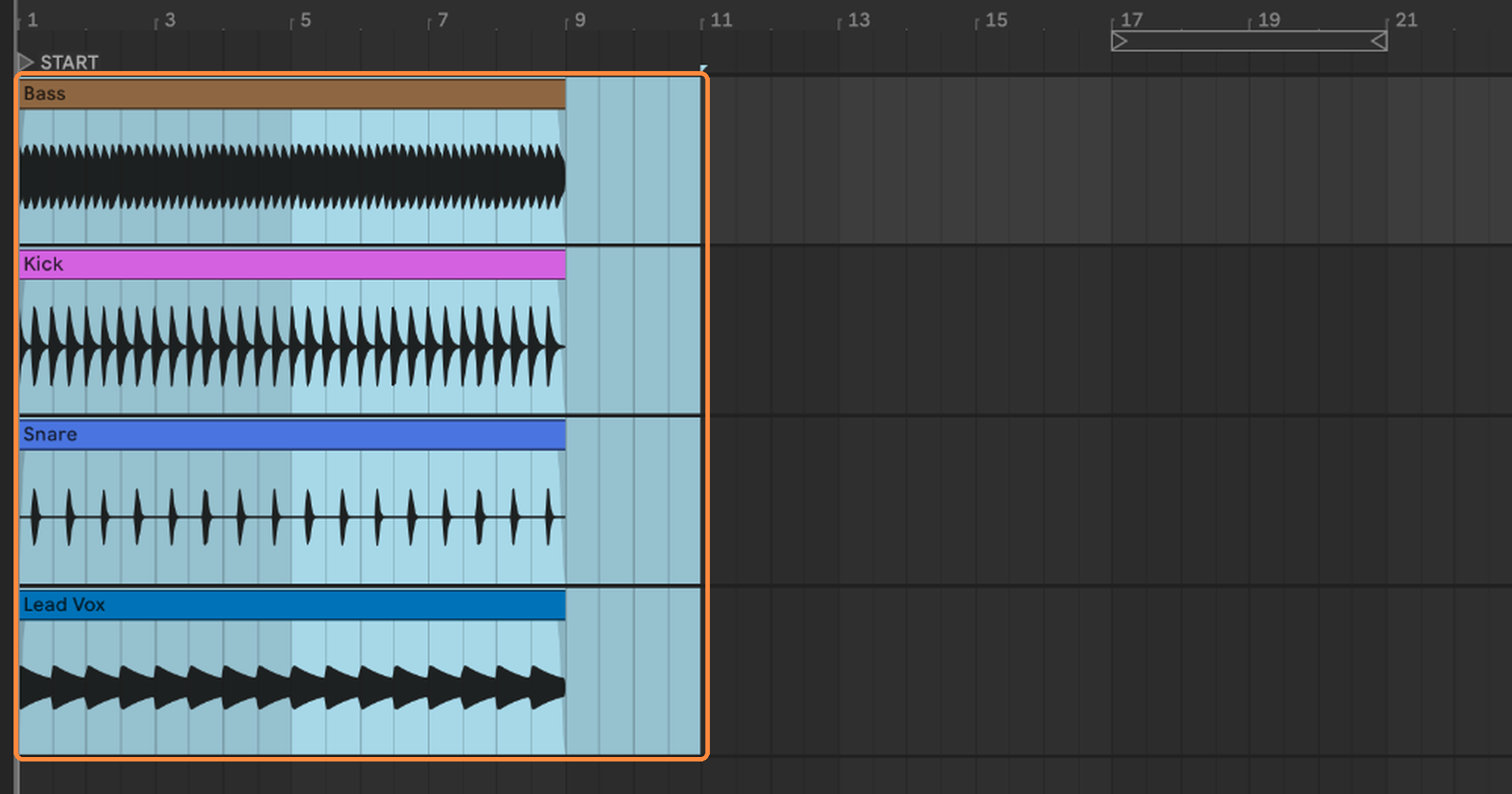Click the Lead Vox clip waveform
Screen dimensions: 1512x794
pos(292,687)
